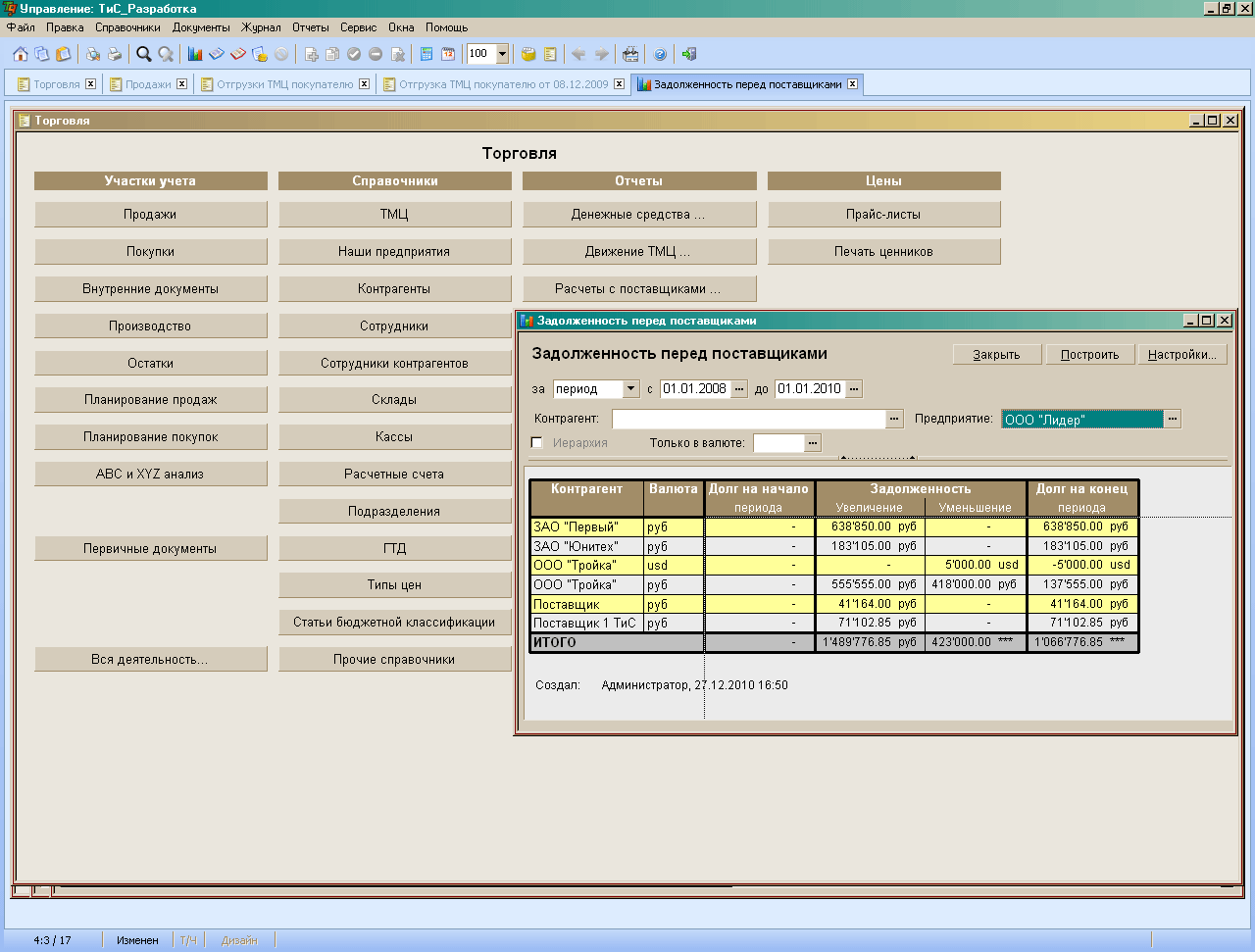Screen dimensions: 1255x952
Task: Click the magnifier search icon
Action: coord(144,54)
